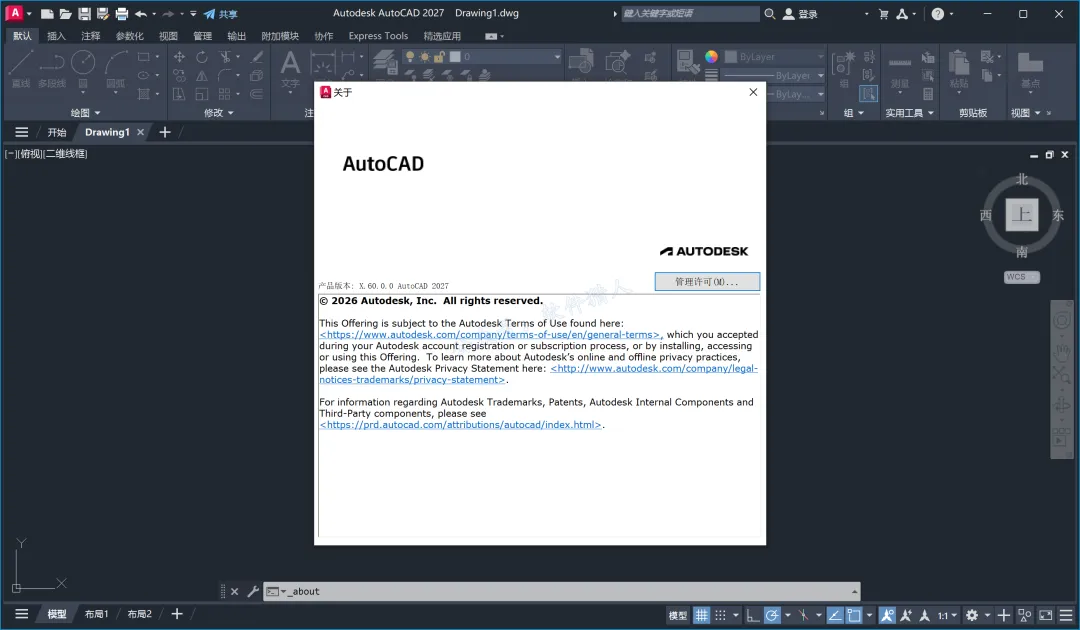Click the search magnifier icon in title bar
The width and height of the screenshot is (1080, 630).
coord(769,14)
